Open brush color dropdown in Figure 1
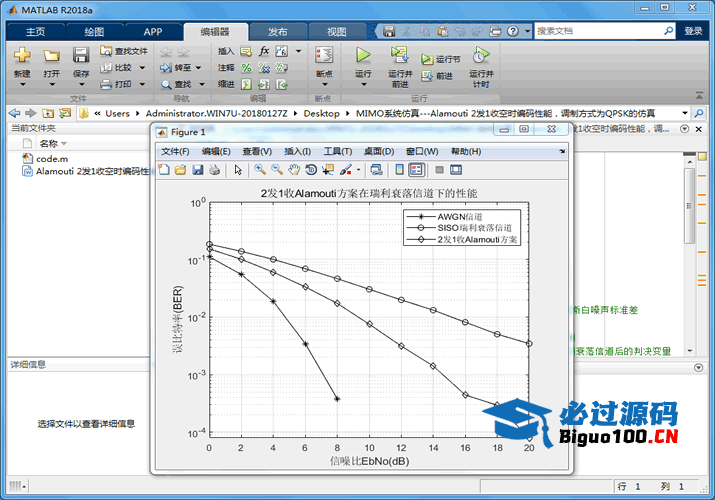 click(x=358, y=170)
